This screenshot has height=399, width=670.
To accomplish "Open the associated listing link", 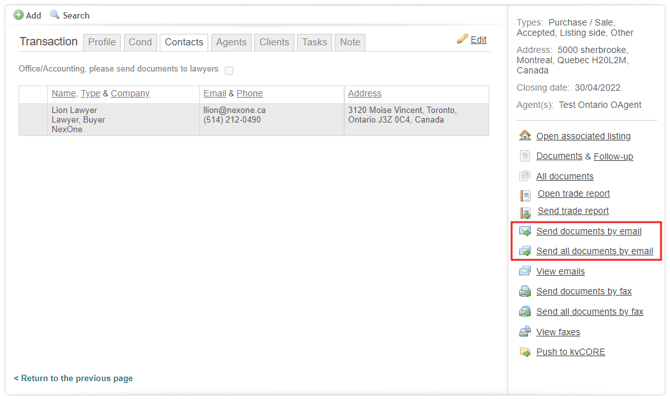I will (583, 136).
